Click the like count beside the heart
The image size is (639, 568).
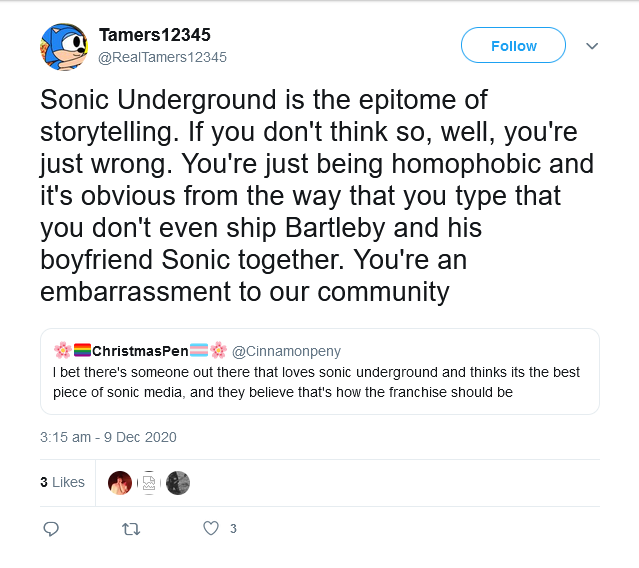(233, 528)
